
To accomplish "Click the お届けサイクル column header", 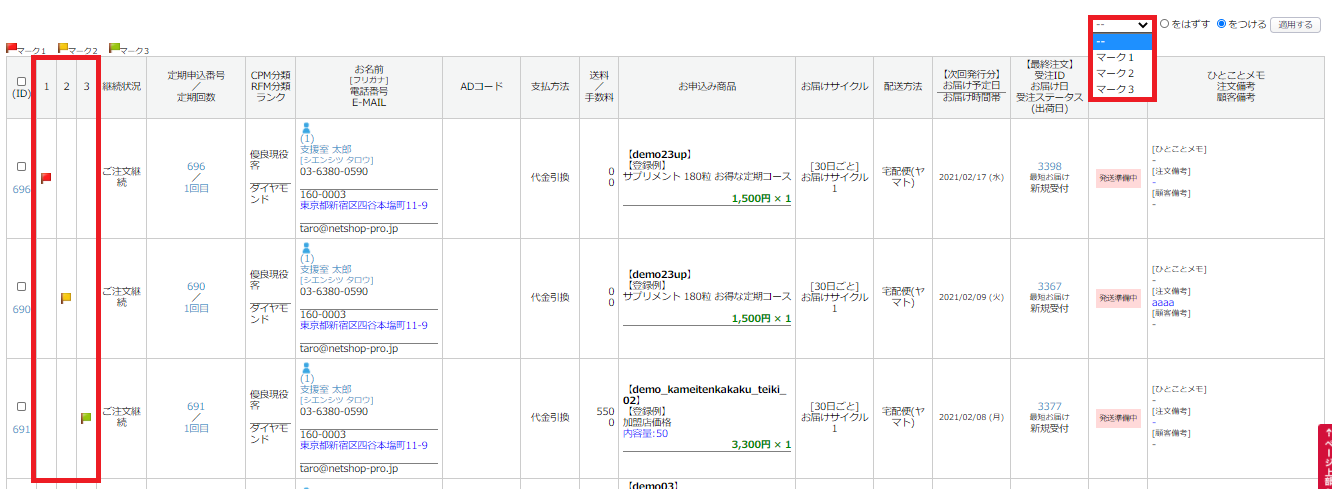I will tap(834, 87).
